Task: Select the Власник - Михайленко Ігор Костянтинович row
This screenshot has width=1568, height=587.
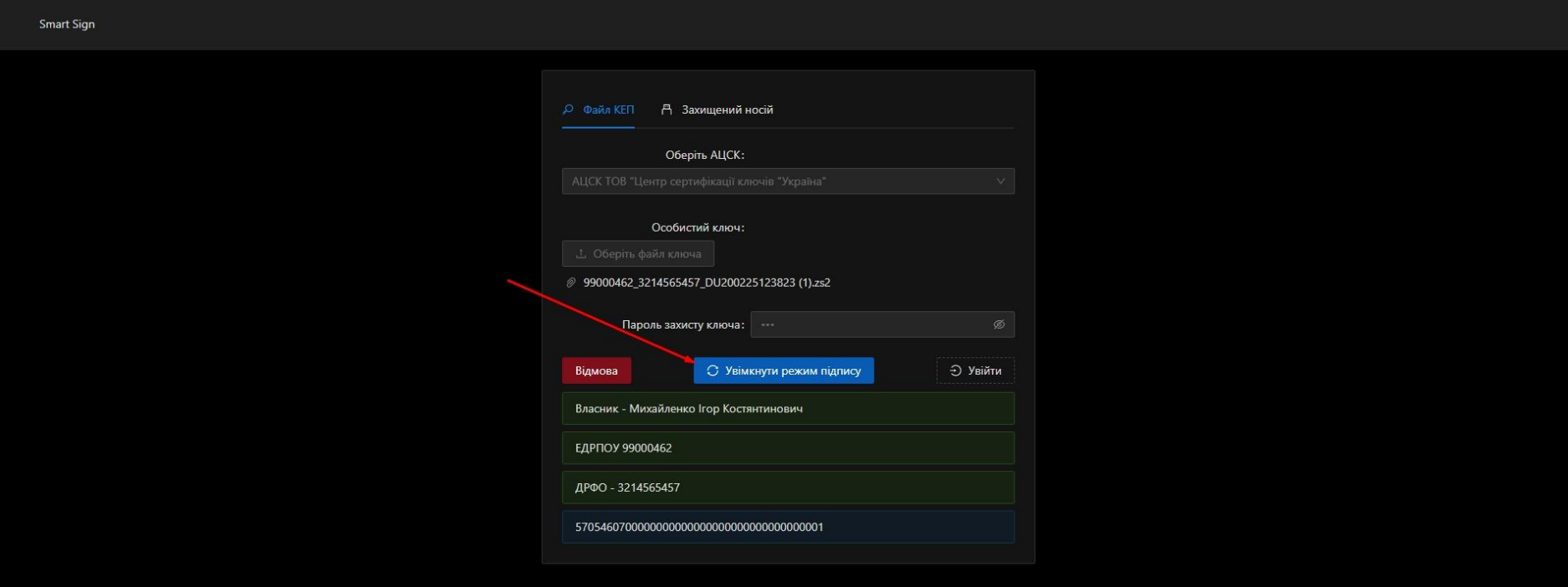Action: [x=788, y=409]
